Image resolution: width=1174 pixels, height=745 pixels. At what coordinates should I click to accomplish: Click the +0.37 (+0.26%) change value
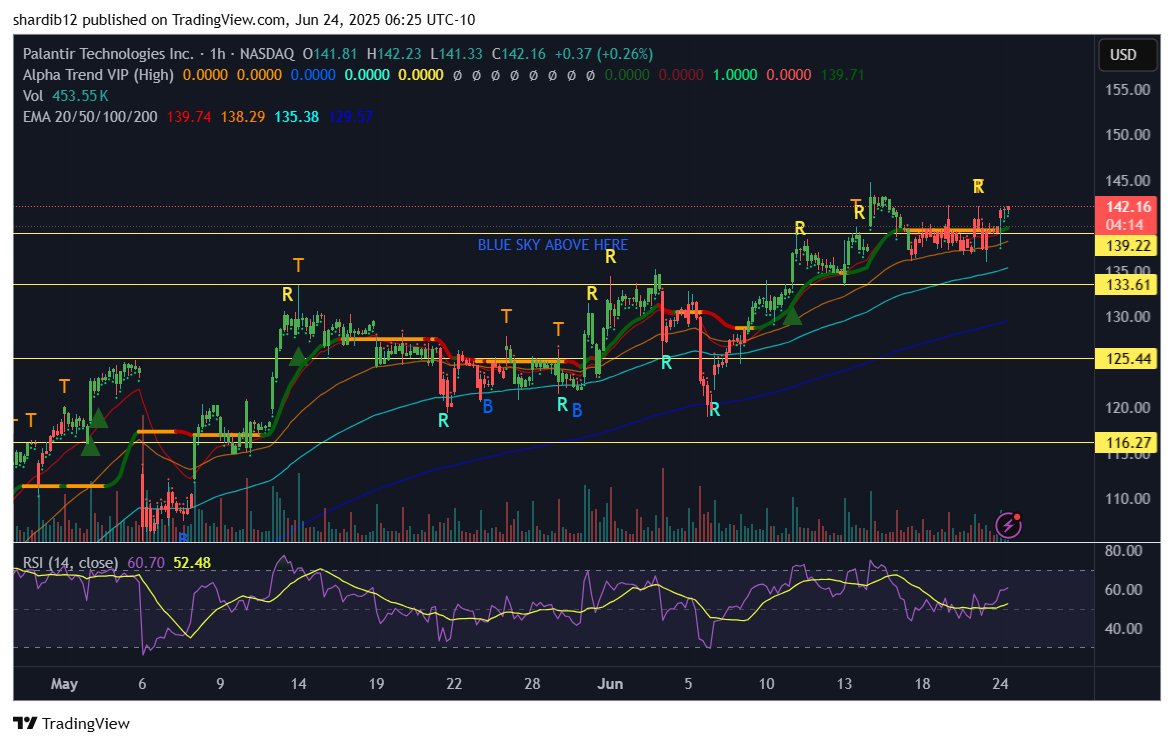[x=603, y=54]
